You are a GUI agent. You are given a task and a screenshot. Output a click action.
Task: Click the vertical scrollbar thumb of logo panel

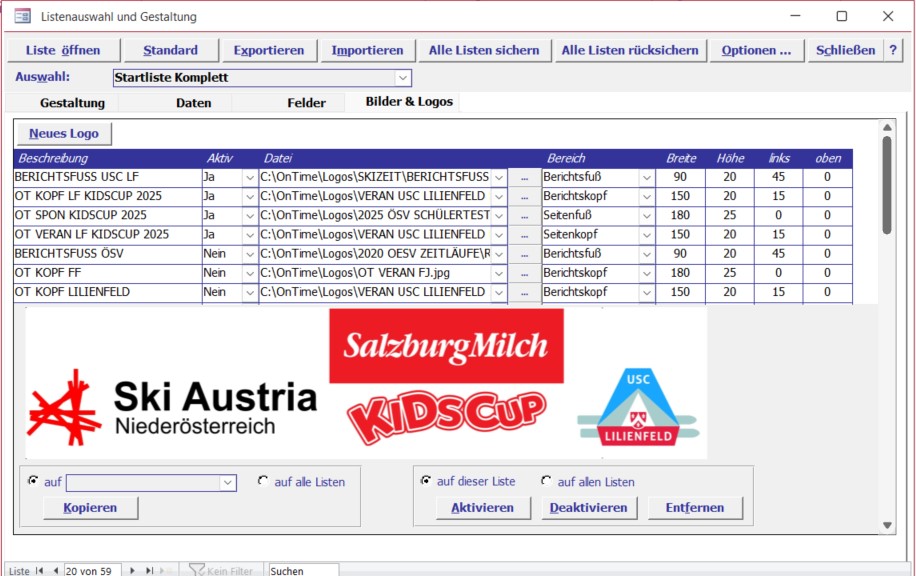pyautogui.click(x=887, y=185)
